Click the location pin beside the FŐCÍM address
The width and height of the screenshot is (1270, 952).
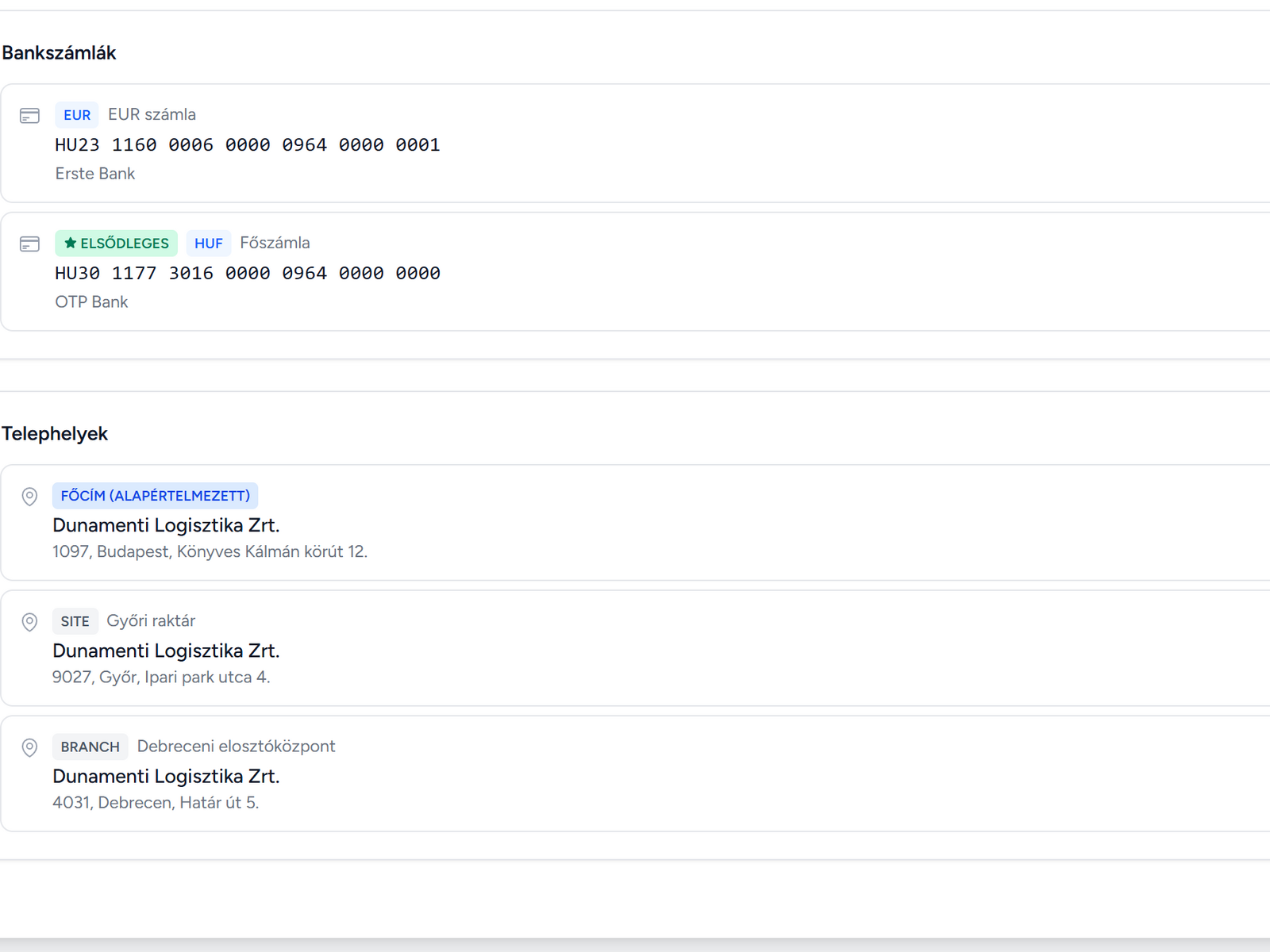point(29,497)
